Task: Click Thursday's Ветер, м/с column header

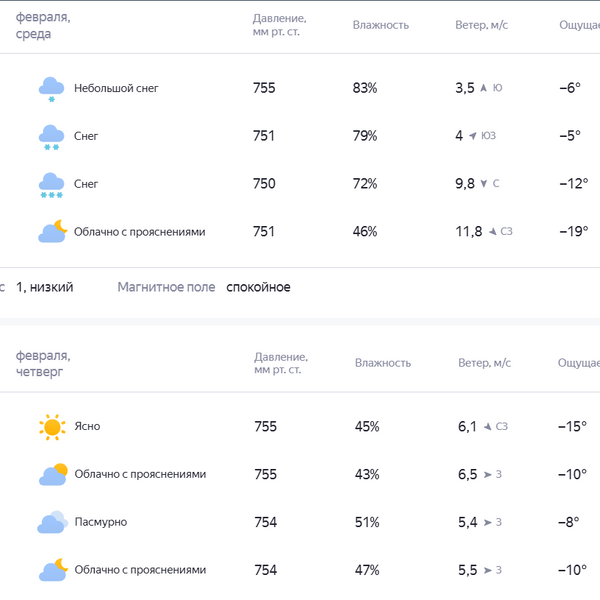Action: pos(485,363)
